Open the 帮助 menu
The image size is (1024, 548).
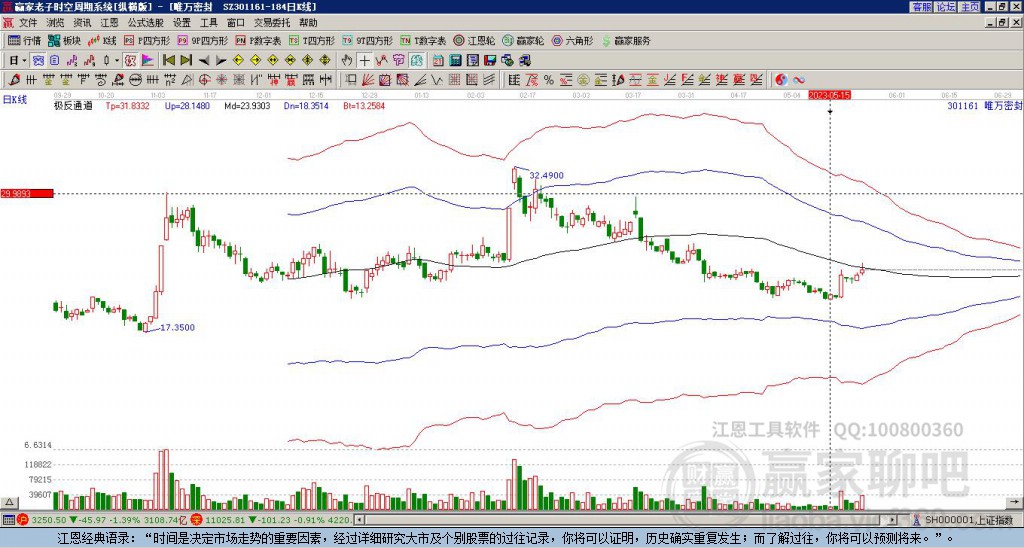[308, 23]
